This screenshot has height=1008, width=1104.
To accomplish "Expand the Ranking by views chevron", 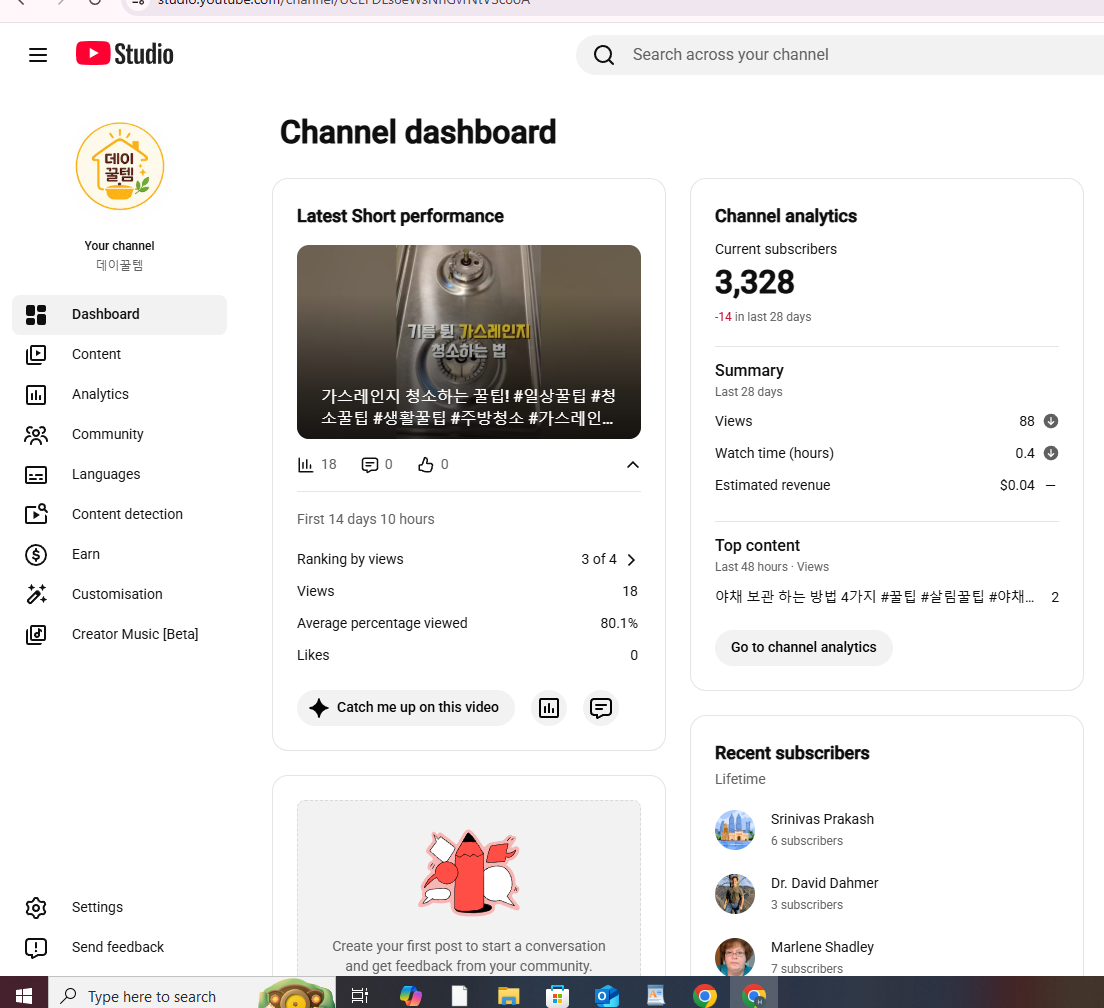I will coord(632,560).
